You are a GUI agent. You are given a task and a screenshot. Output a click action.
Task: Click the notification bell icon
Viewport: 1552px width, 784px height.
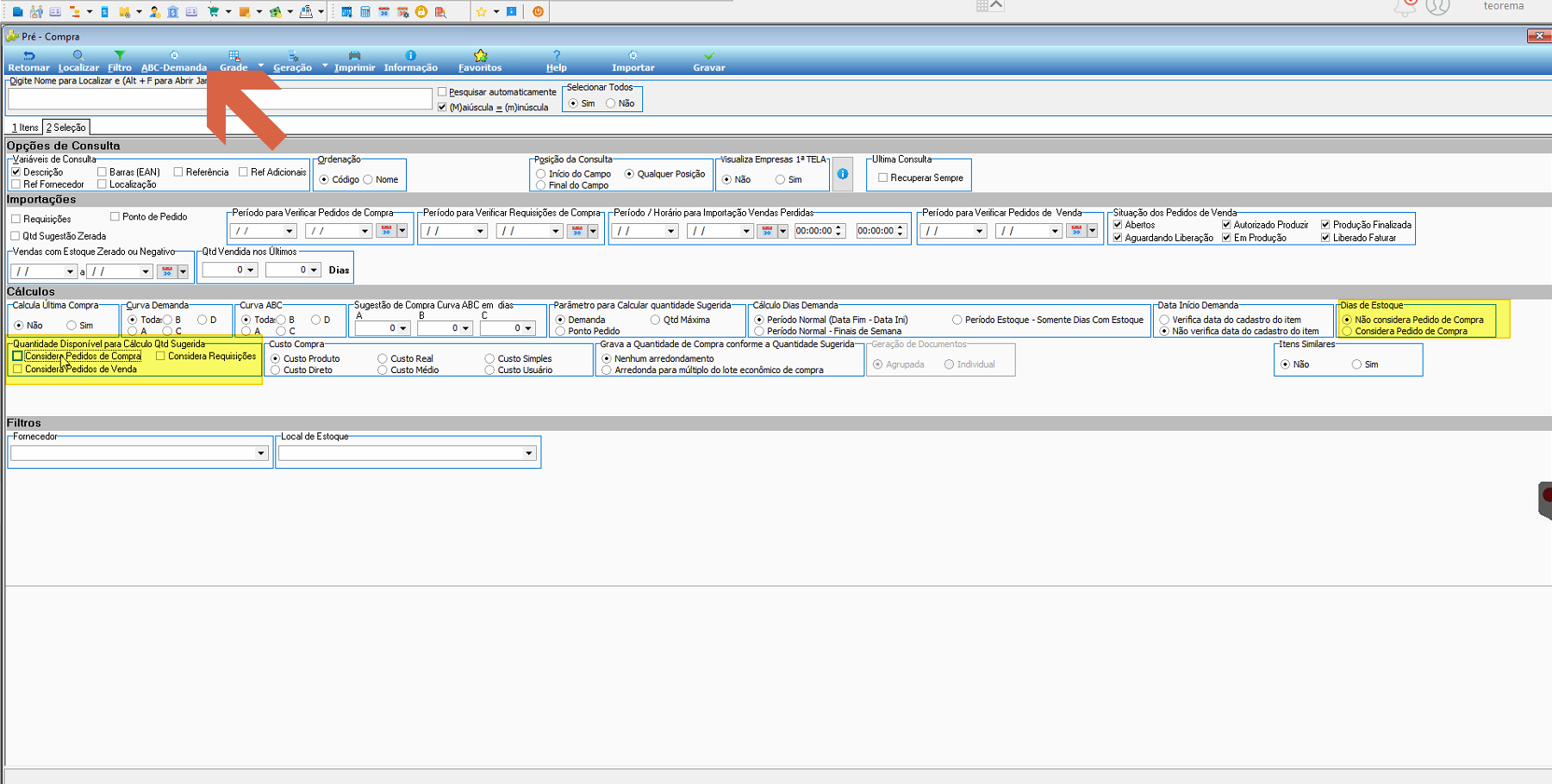point(1406,8)
